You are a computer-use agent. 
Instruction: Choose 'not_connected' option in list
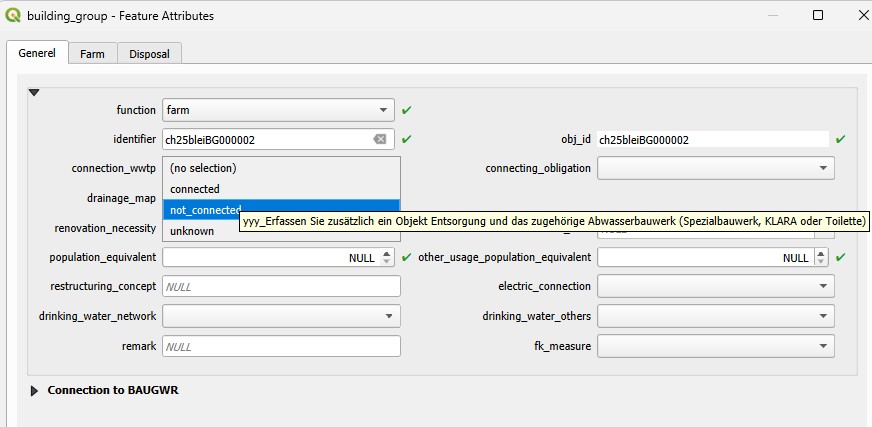coord(205,210)
